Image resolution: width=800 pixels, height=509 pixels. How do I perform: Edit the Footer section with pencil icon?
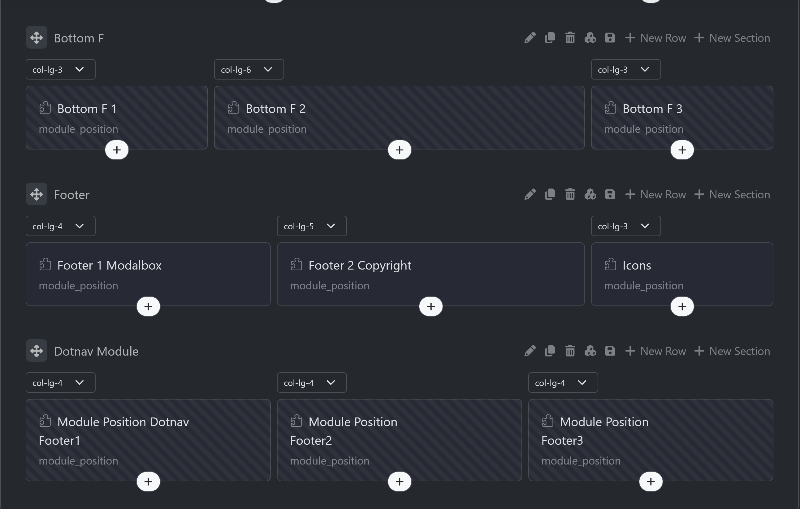click(530, 194)
